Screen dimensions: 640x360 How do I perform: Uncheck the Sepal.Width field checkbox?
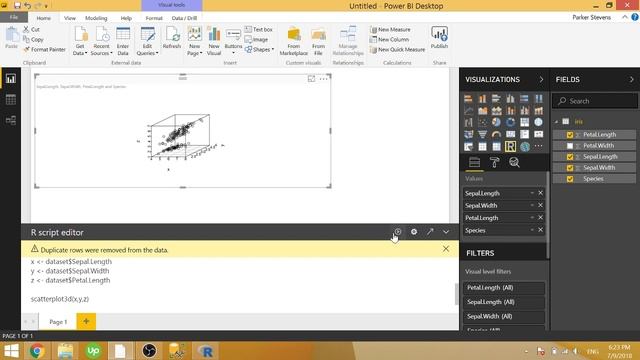point(570,168)
